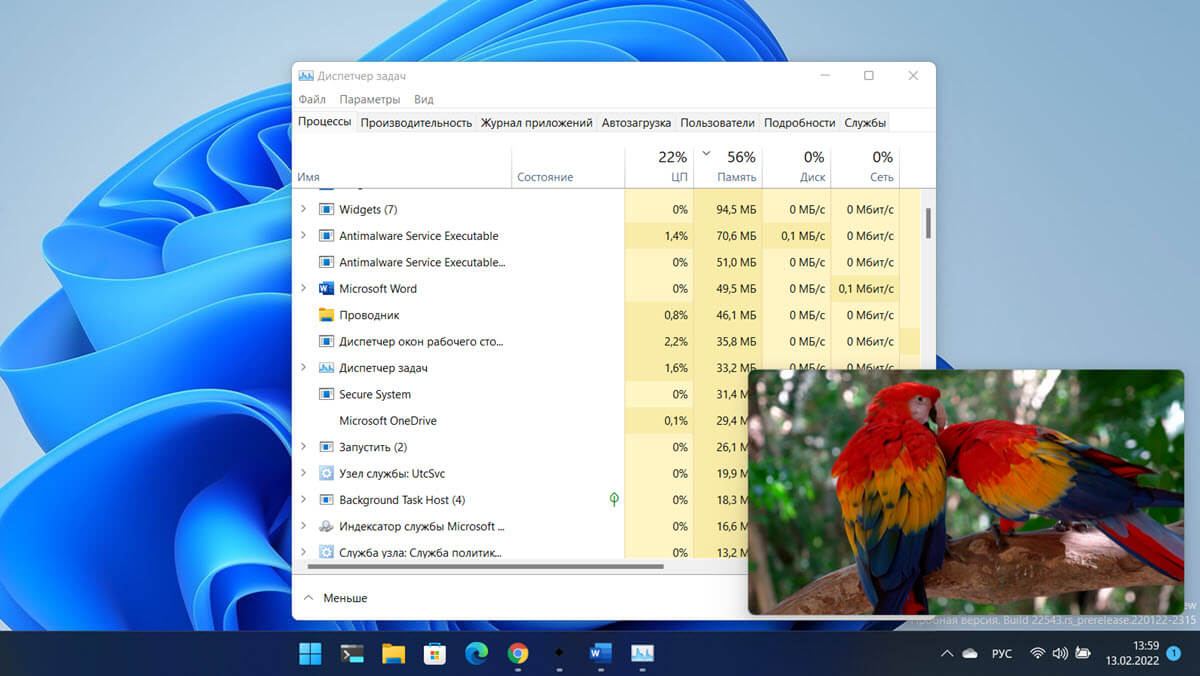This screenshot has width=1200, height=676.
Task: Expand the Microsoft Word process group
Action: tap(304, 289)
